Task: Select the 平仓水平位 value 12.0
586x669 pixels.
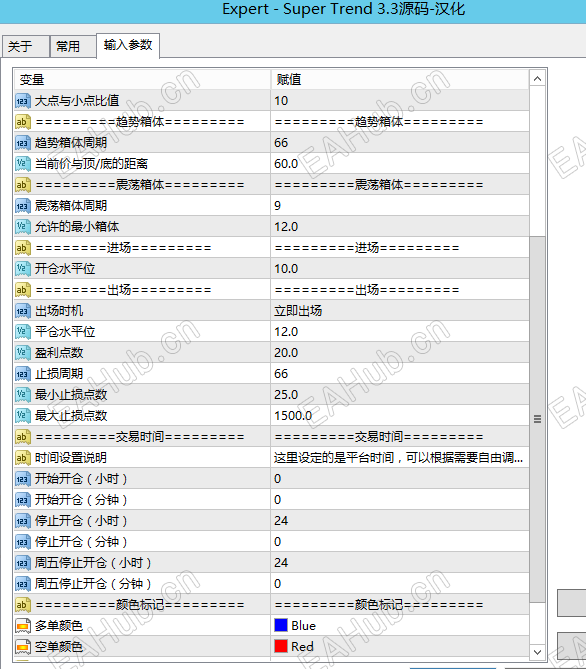Action: [x=400, y=332]
